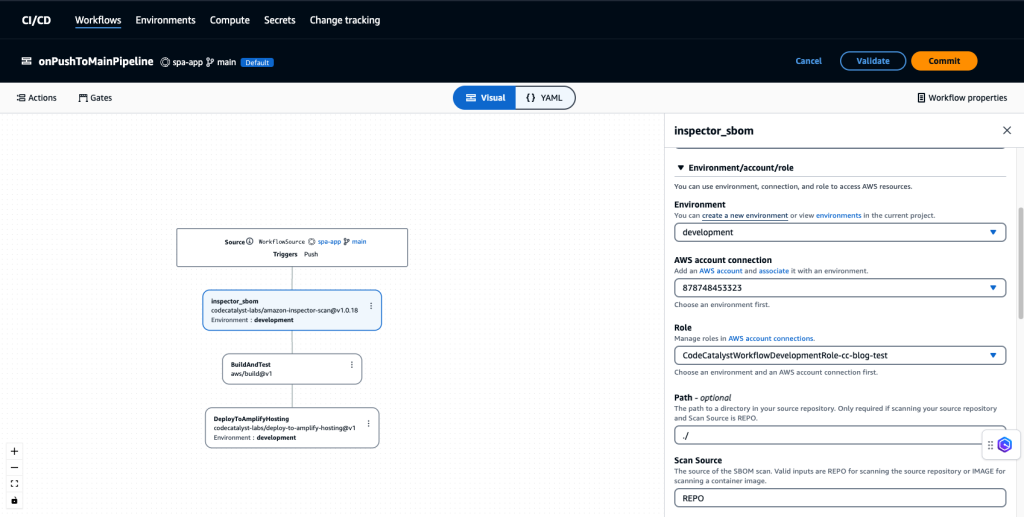
Task: Follow the associate link
Action: pos(775,270)
